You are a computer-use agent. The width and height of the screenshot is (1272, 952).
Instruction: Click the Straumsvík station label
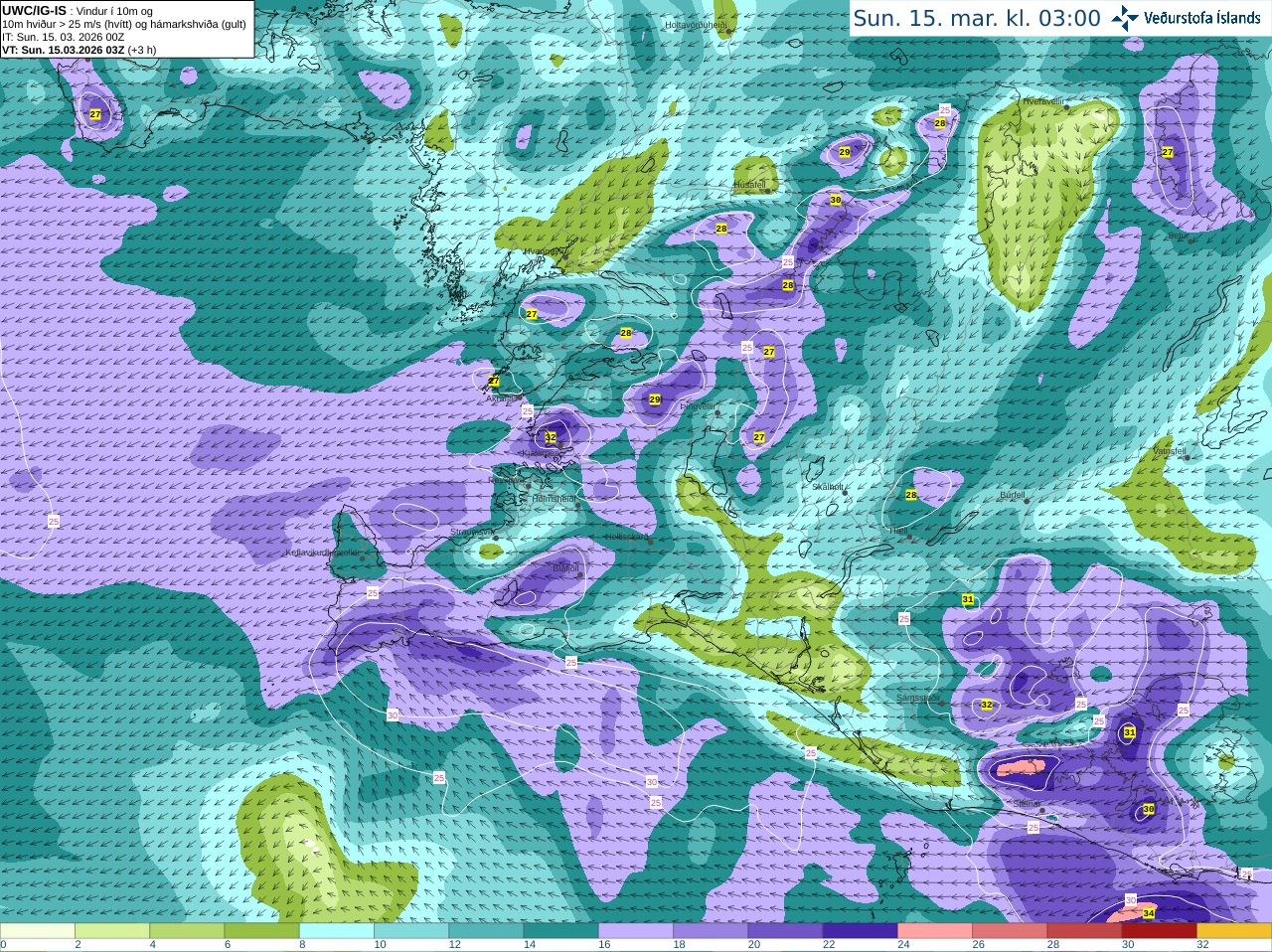tap(471, 532)
